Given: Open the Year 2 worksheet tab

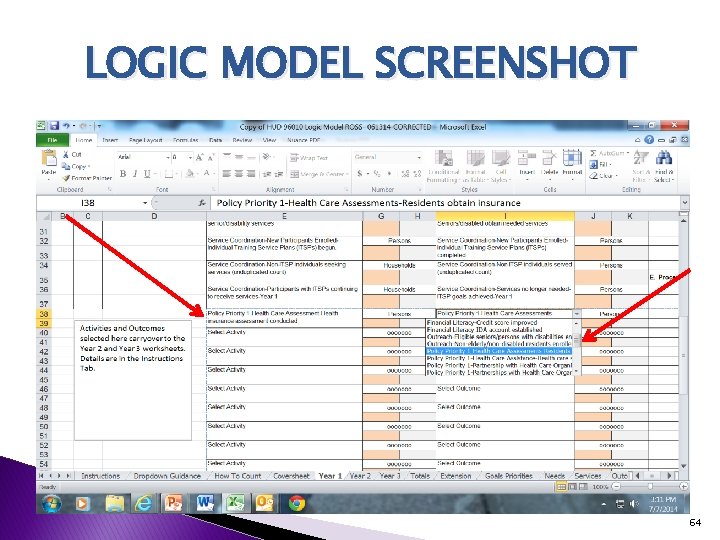Looking at the screenshot, I should point(360,476).
